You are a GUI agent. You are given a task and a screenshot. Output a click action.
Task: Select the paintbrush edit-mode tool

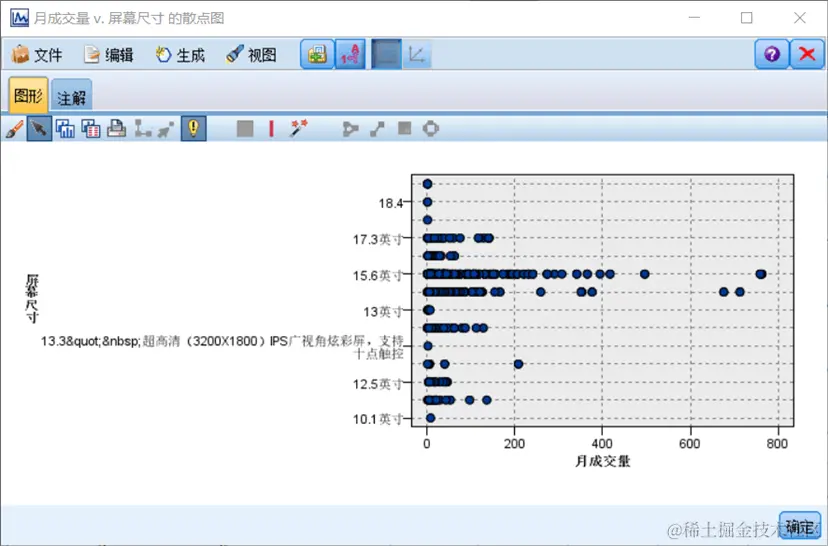point(14,129)
